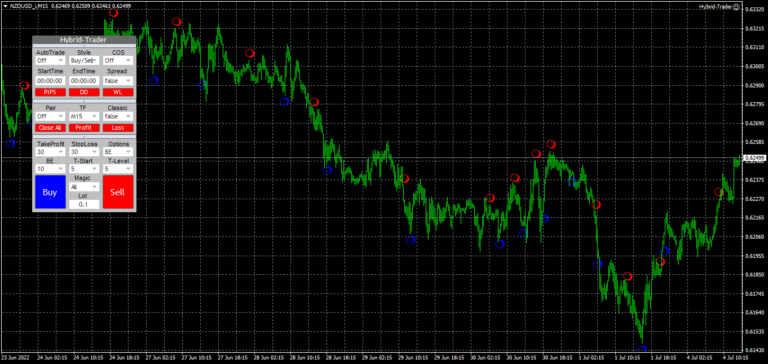Open the Pair dropdown
This screenshot has height=364, width=768.
50,116
